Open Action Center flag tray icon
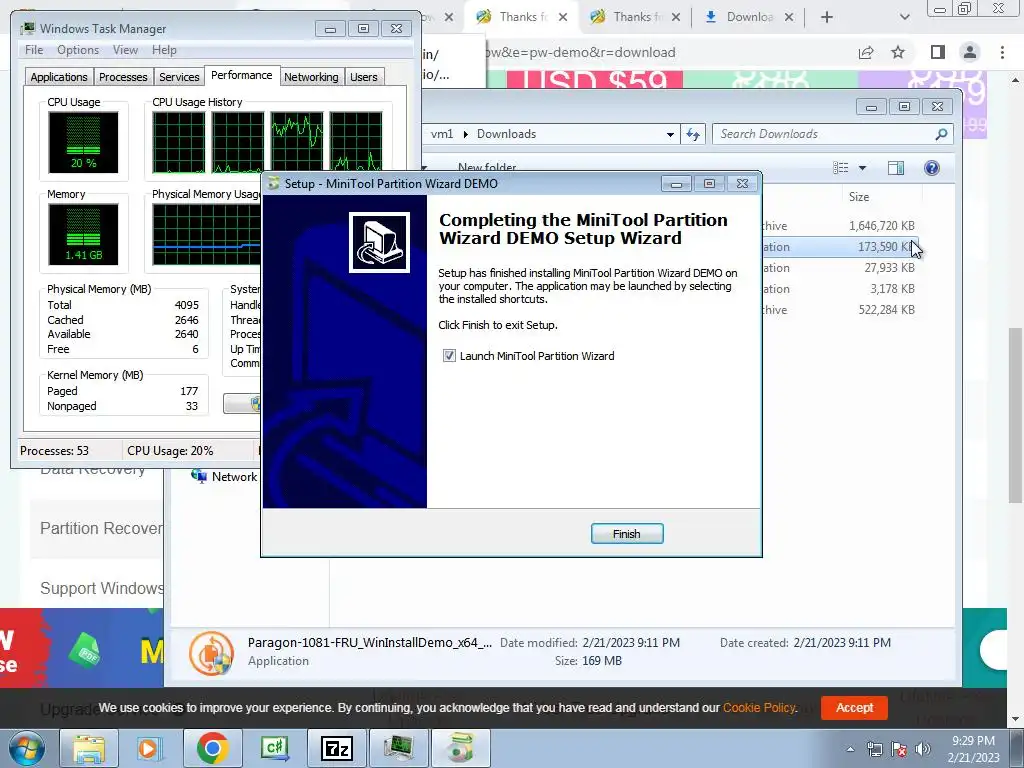Screen dimensions: 1024x768 point(899,749)
